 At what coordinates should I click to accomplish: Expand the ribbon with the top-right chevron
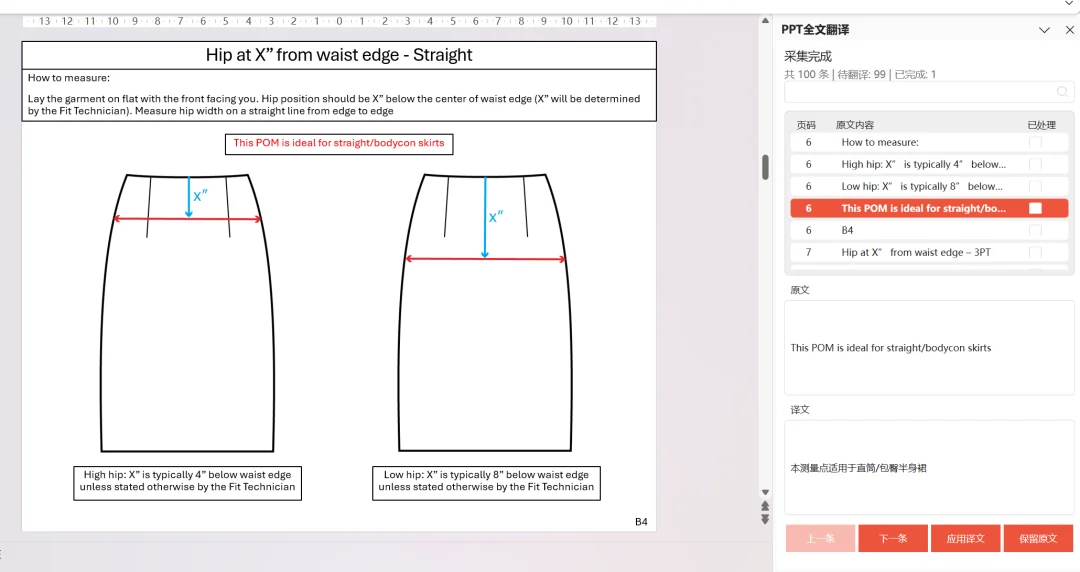pos(1068,3)
